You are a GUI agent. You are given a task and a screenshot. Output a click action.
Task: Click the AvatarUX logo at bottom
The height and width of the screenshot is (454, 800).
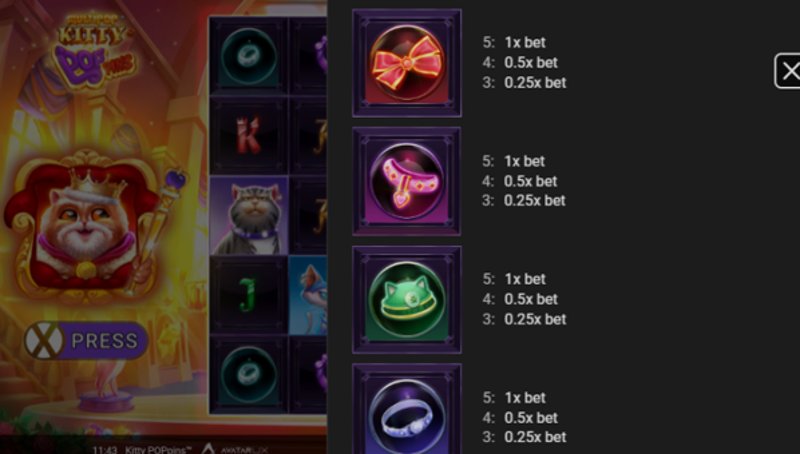234,449
